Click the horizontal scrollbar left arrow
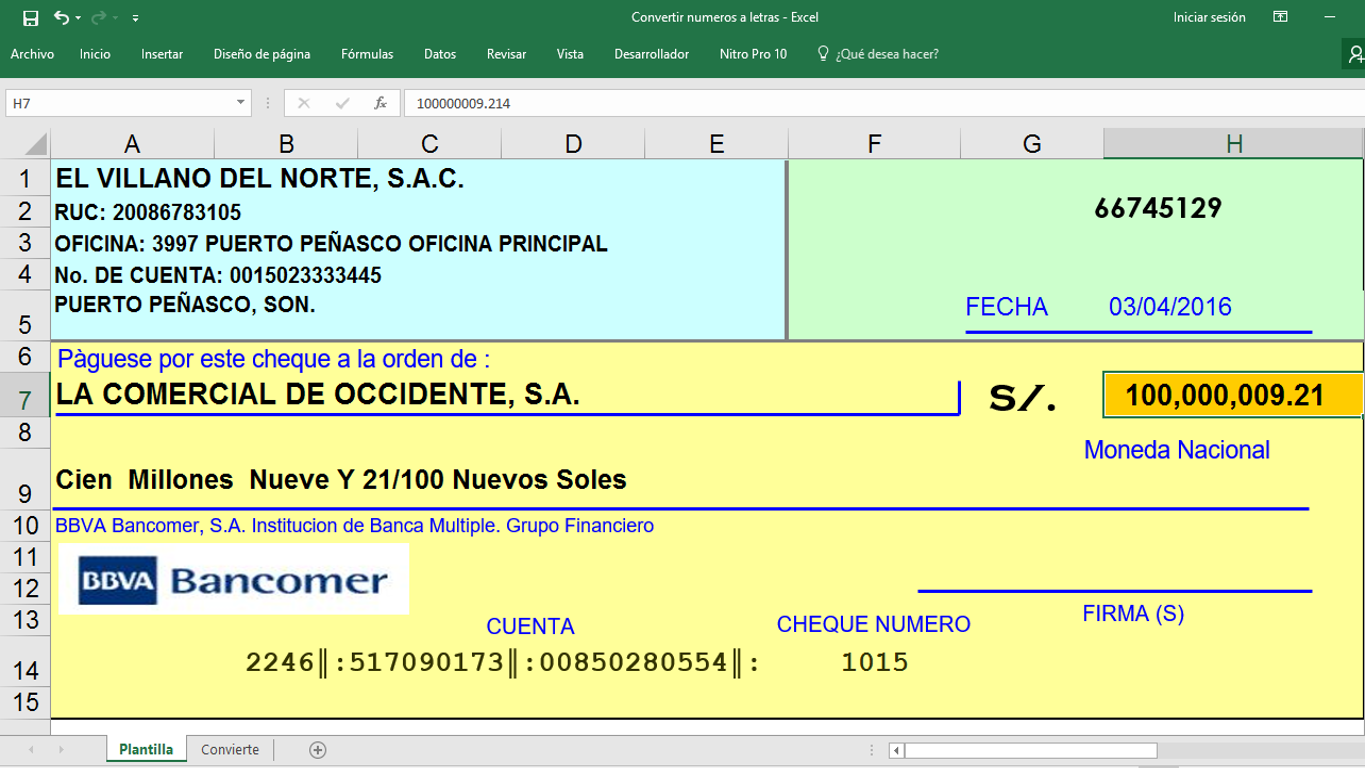Screen dimensions: 1365x768 pos(897,750)
